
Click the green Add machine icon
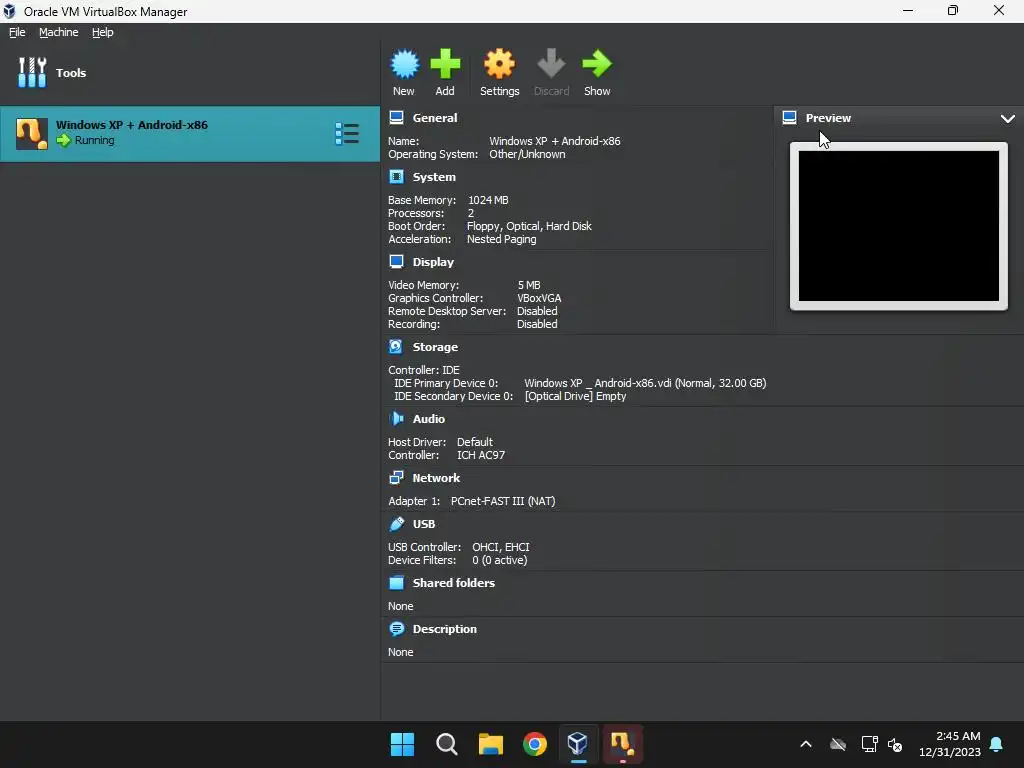click(445, 65)
